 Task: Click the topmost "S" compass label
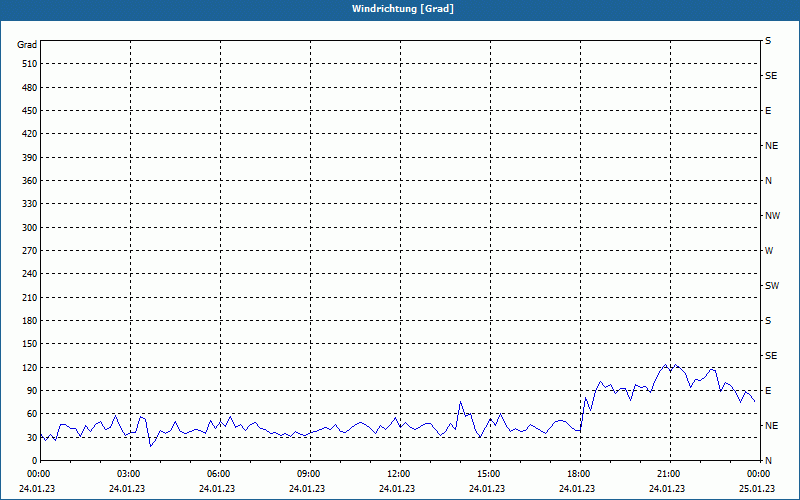coord(768,41)
